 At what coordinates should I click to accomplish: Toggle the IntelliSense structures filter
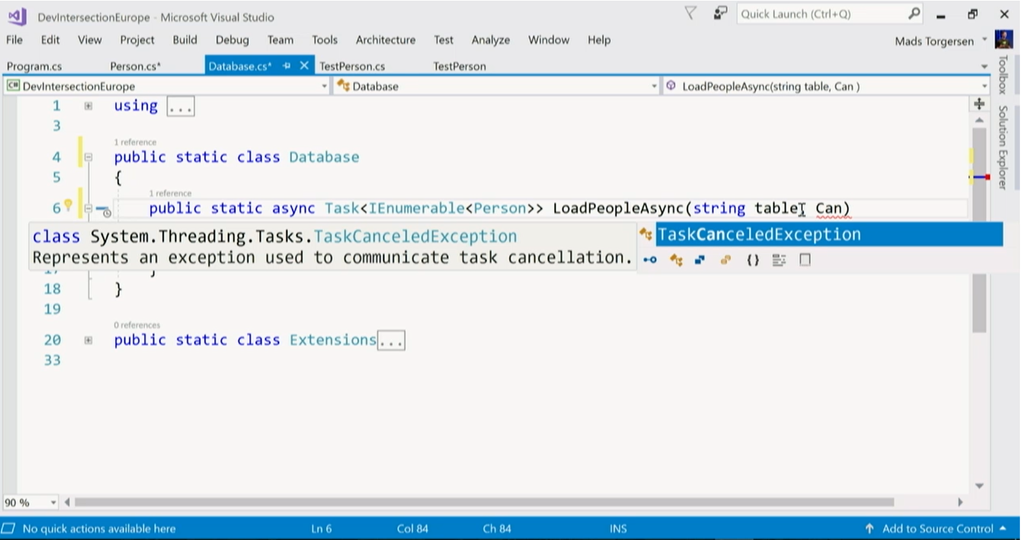[700, 260]
